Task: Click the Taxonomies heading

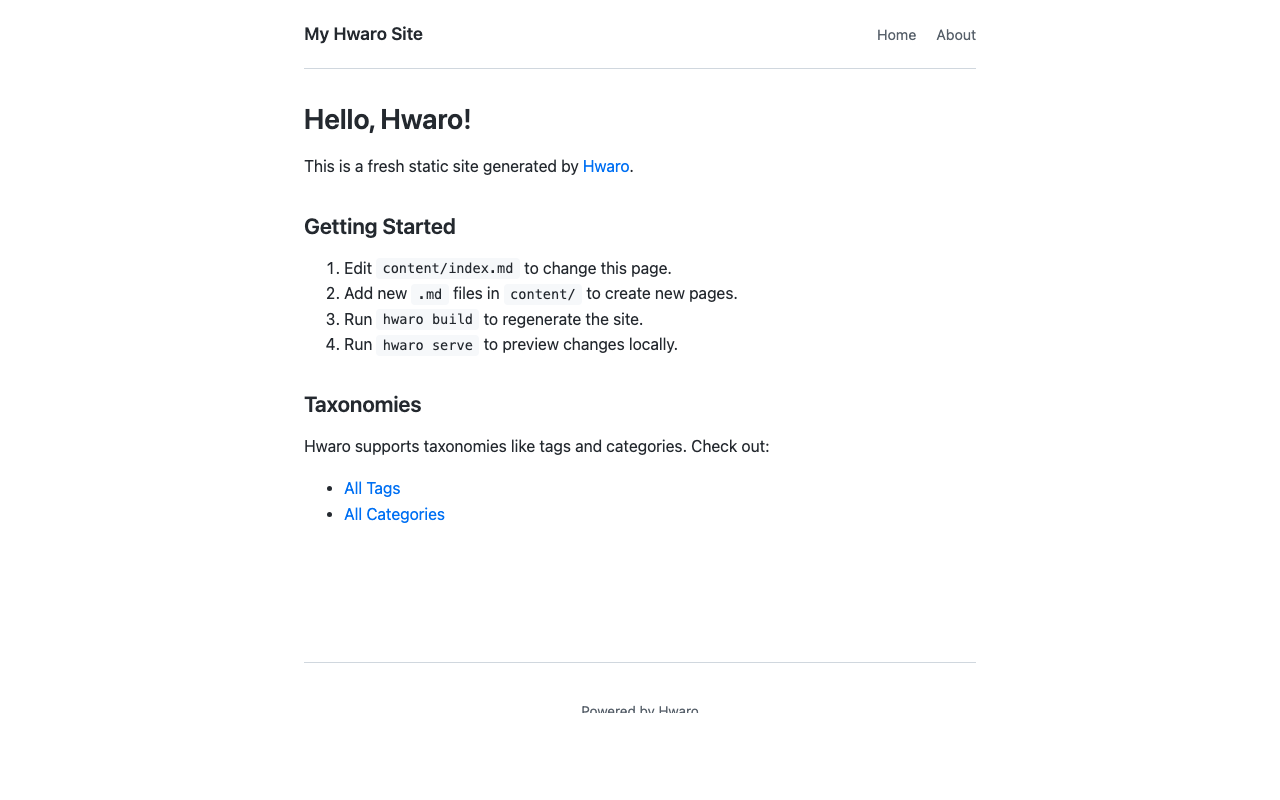Action: tap(362, 405)
